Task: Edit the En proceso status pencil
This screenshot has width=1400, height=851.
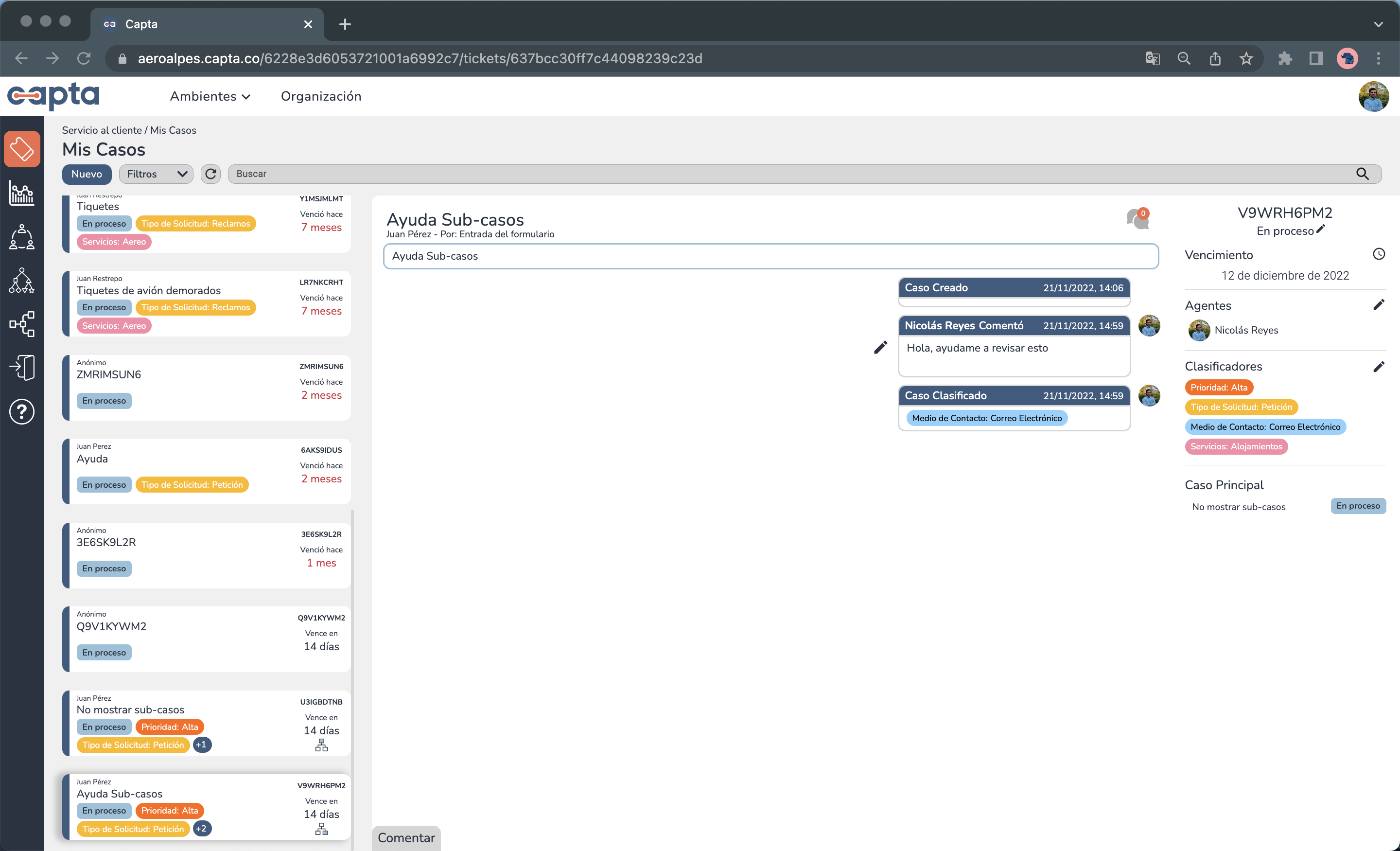Action: coord(1321,229)
